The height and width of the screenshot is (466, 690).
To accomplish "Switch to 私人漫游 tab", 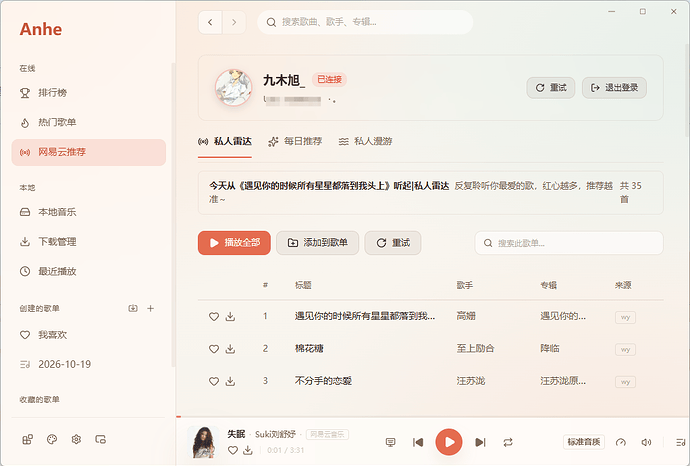I will (x=365, y=141).
